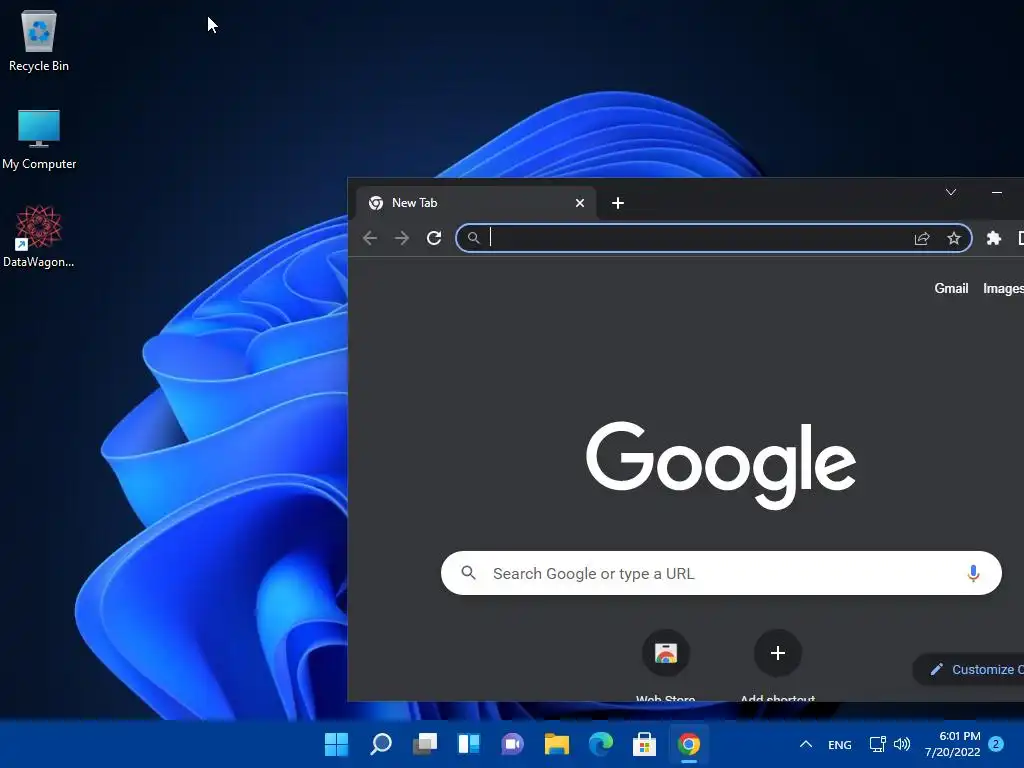Start voice search with microphone icon

pyautogui.click(x=973, y=573)
